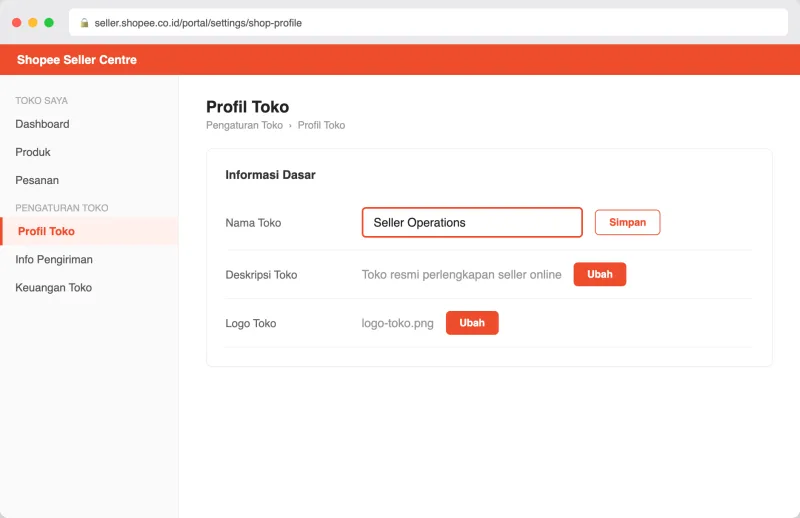Image resolution: width=800 pixels, height=518 pixels.
Task: Select Profil Toko sidebar item
Action: pyautogui.click(x=89, y=231)
